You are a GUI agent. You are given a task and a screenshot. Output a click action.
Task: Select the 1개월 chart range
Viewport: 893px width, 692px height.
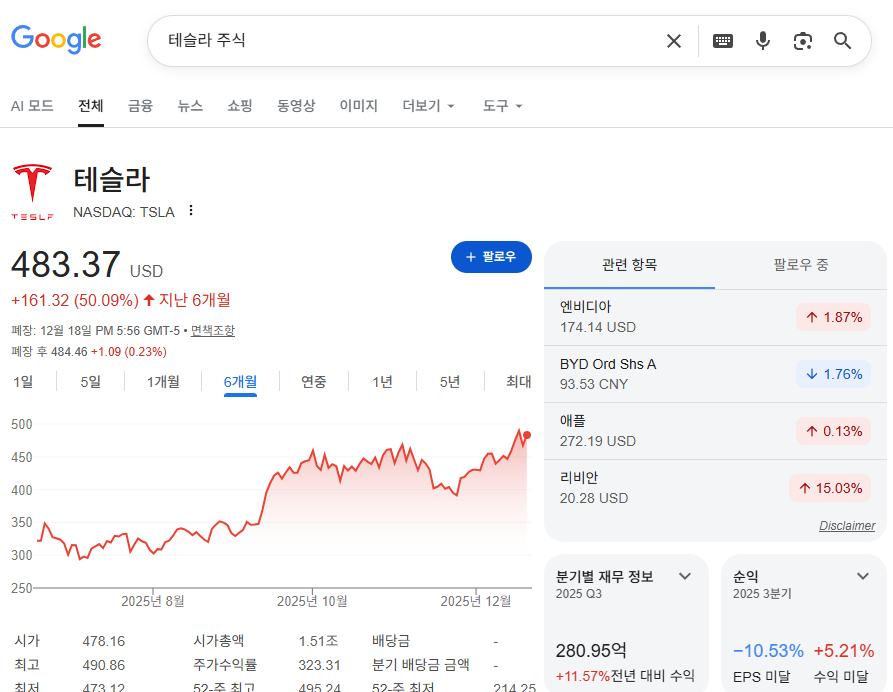pos(163,382)
